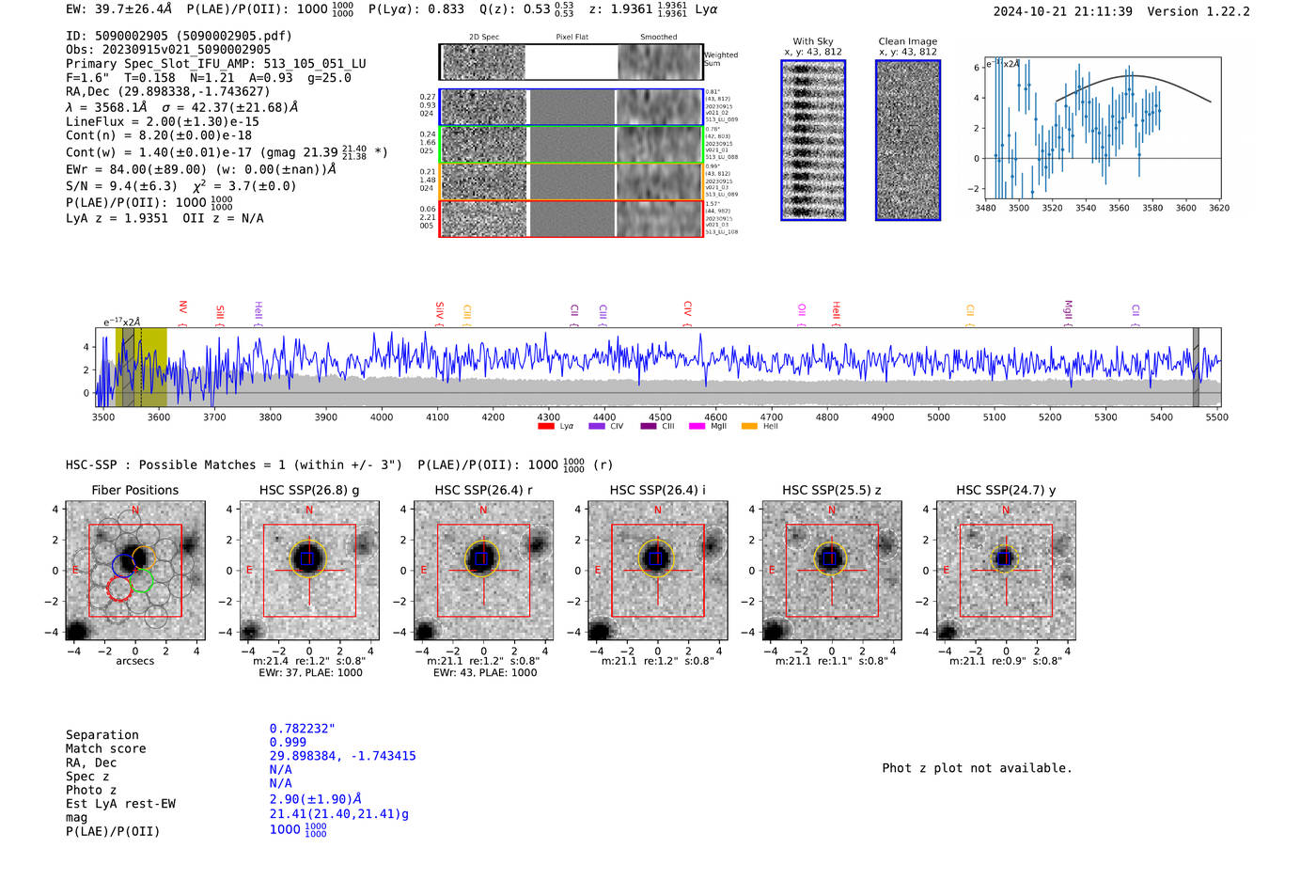Open the Weighted Sum 2D spectrum cutout
This screenshot has height=896, width=1316.
click(571, 62)
